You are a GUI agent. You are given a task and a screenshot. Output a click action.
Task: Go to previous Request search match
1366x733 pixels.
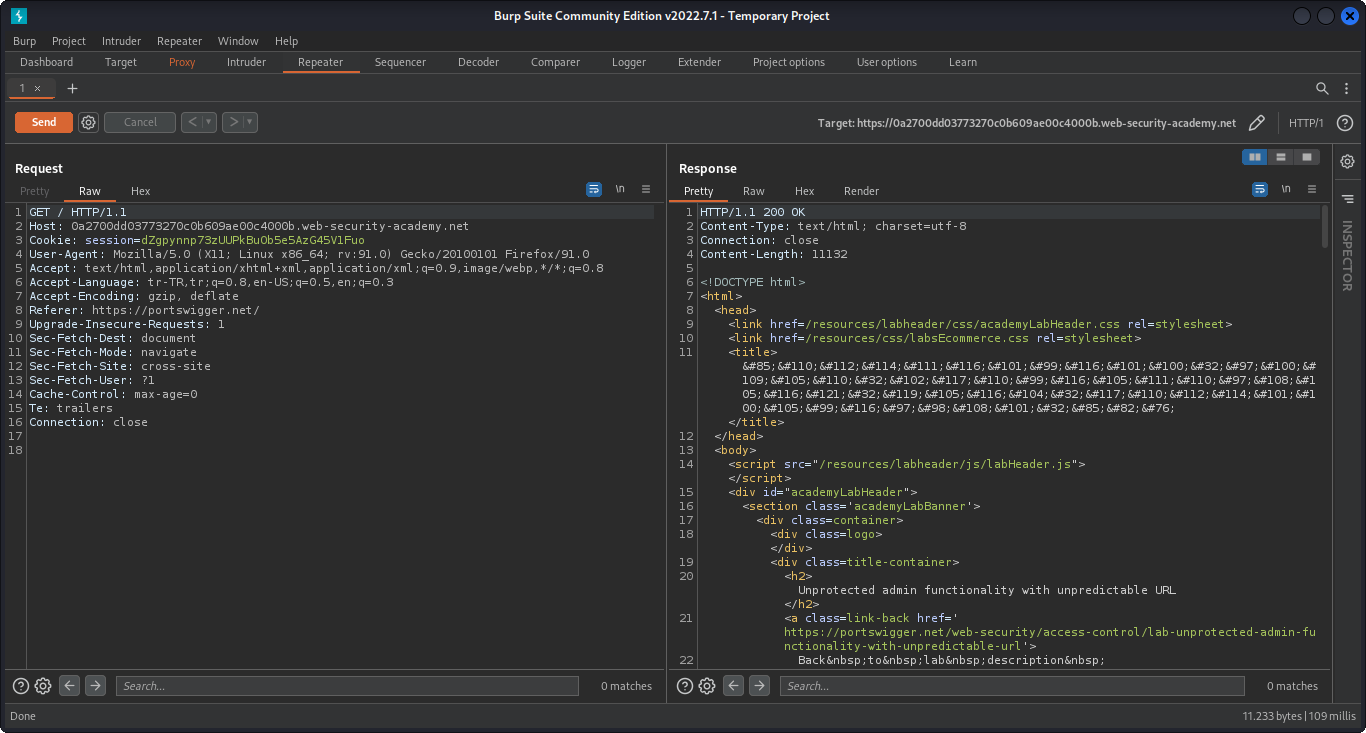click(69, 686)
